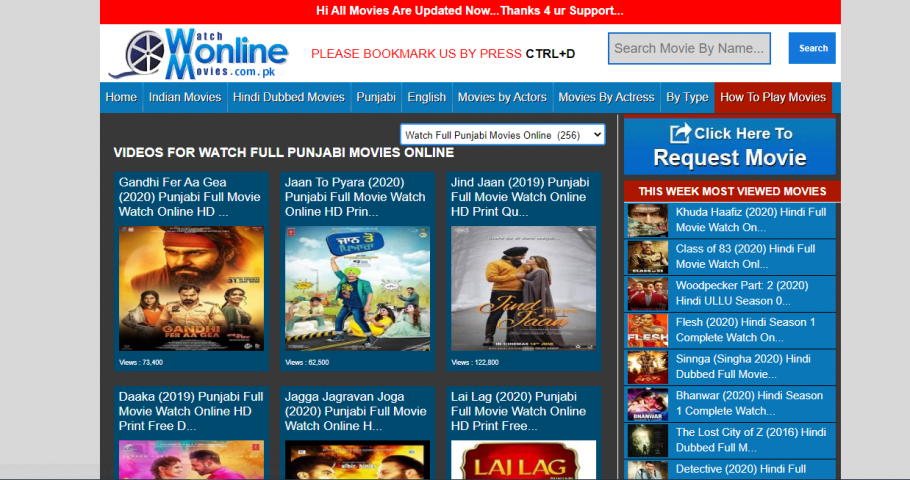Image resolution: width=910 pixels, height=480 pixels.
Task: Click 'PLEASE BOOKMARK US BY PRESS CTRL+D' text
Action: point(443,54)
